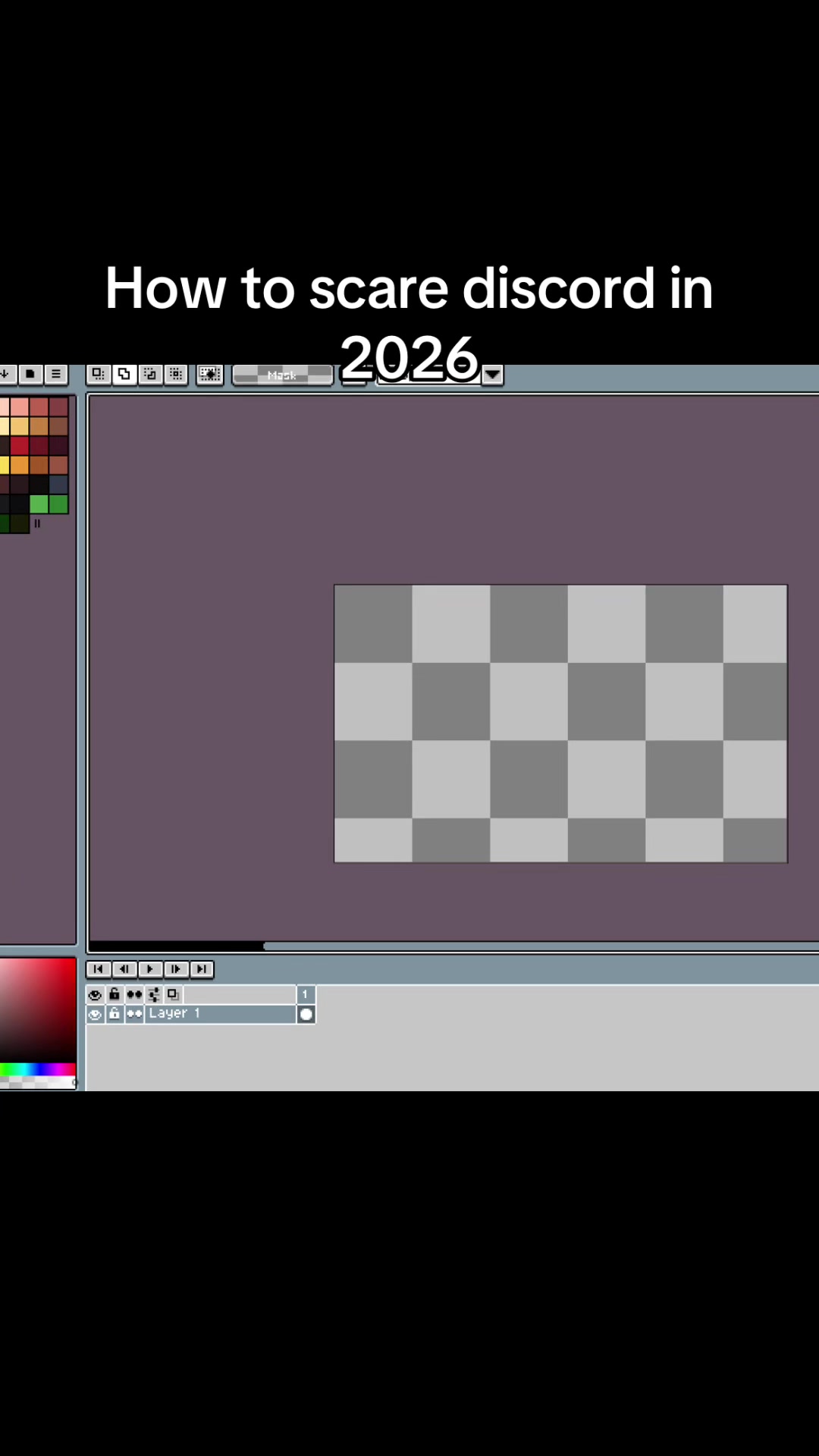Open the palette options hamburger menu
819x1456 pixels.
(55, 374)
